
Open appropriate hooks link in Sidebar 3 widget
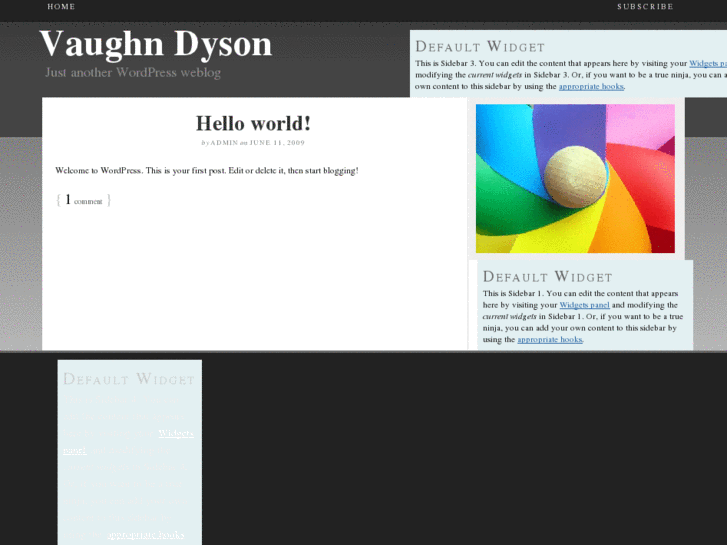(x=591, y=86)
